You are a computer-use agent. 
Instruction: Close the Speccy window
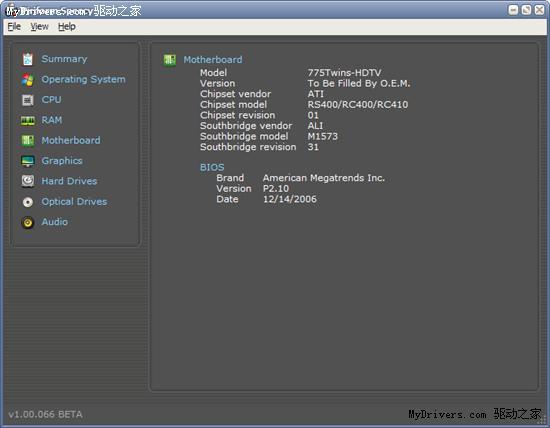pos(539,10)
